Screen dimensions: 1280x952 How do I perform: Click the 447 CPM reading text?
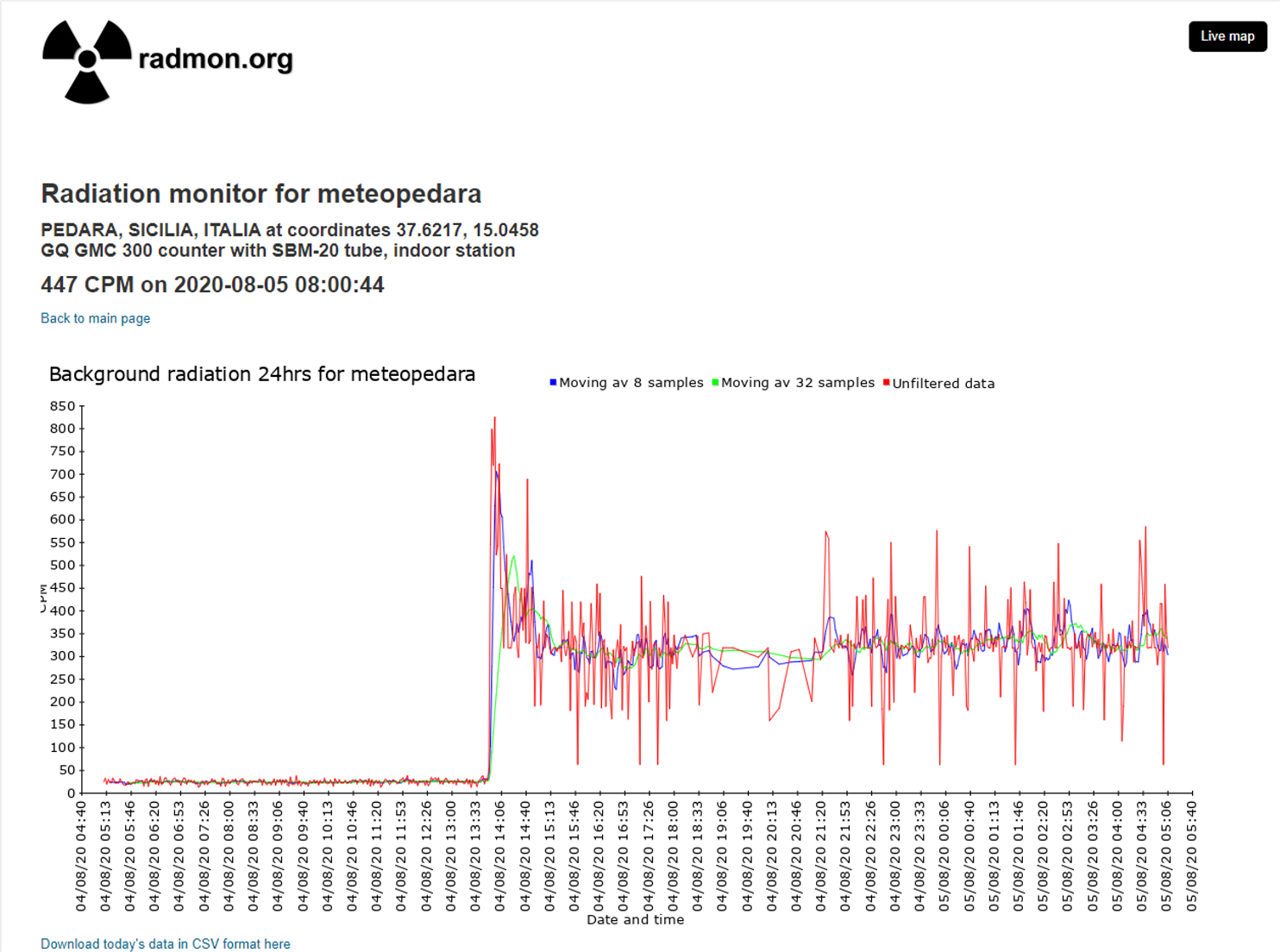coord(212,285)
